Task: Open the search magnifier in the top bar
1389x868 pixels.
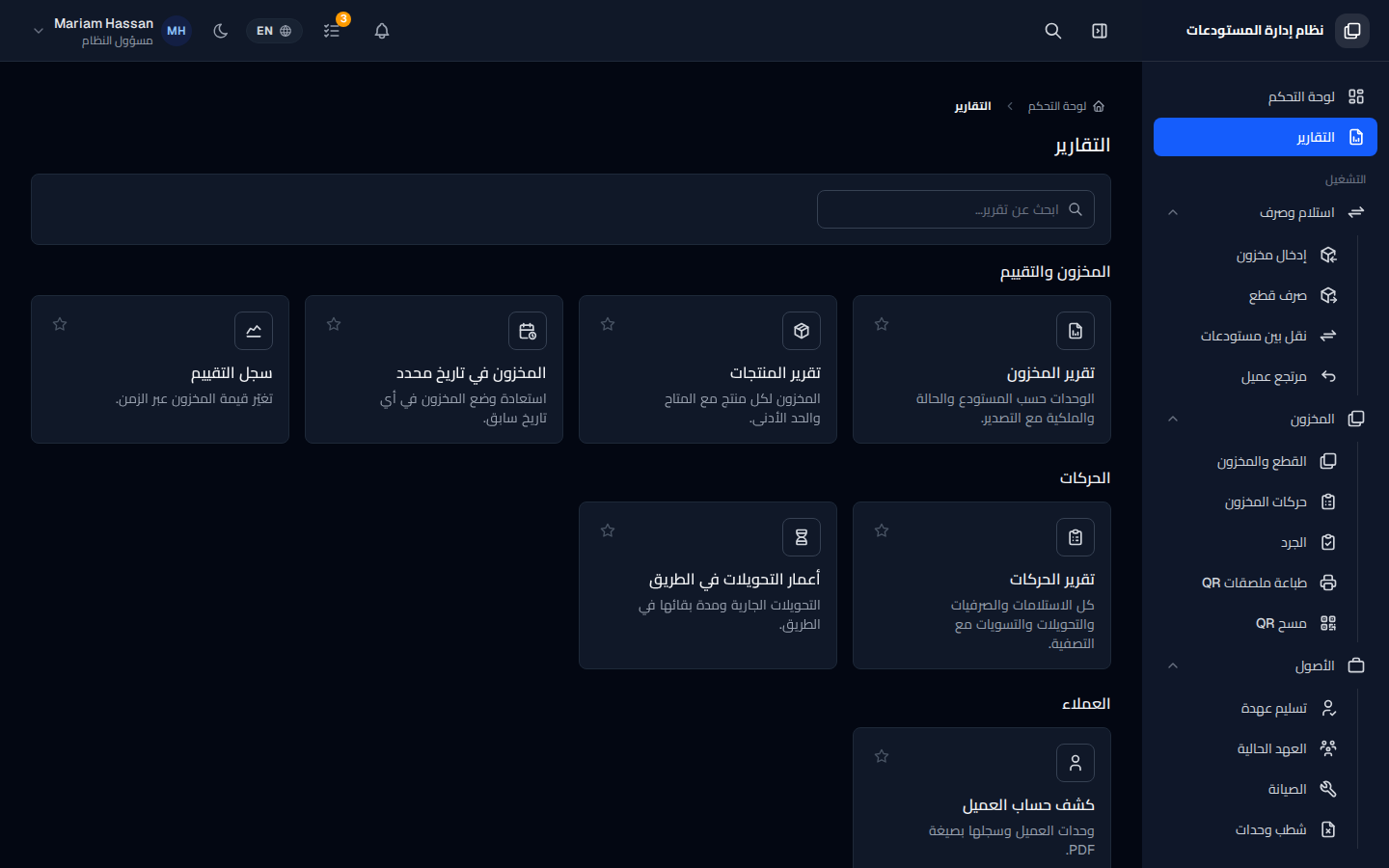Action: point(1053,31)
